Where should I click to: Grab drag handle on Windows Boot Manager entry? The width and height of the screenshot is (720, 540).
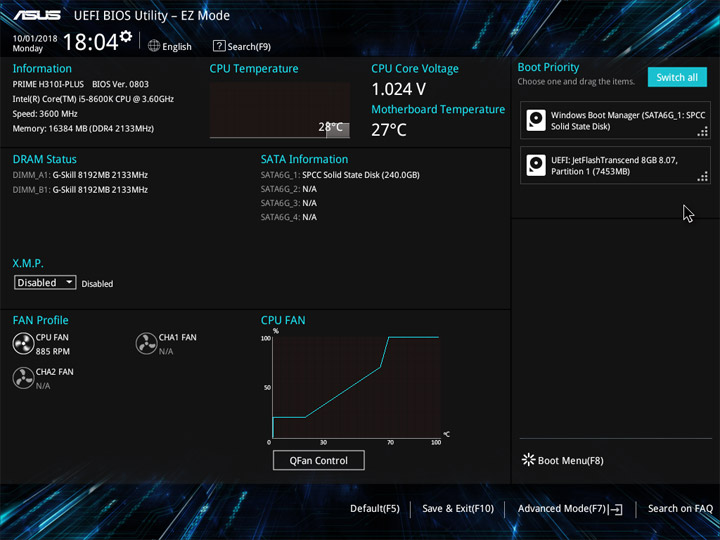(x=703, y=133)
